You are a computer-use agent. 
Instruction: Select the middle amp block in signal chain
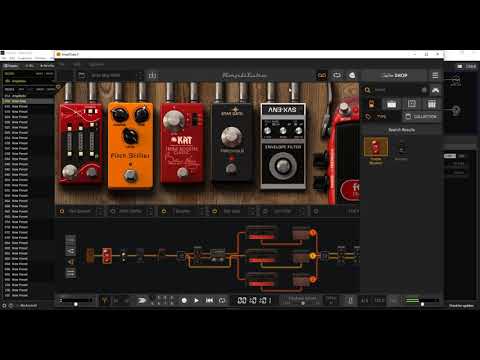coord(262,256)
